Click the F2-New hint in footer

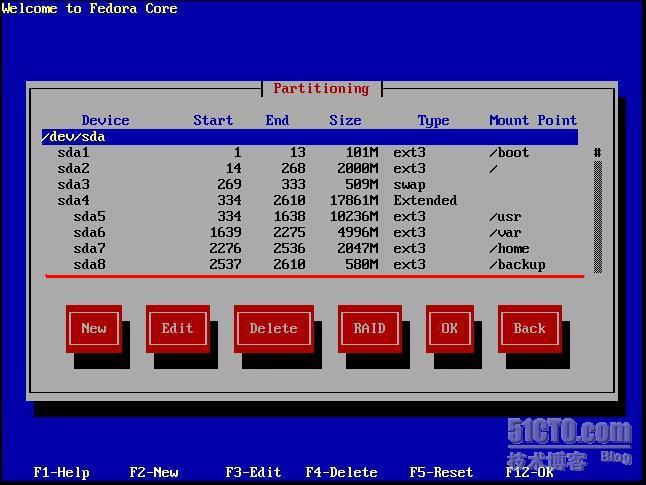[154, 472]
